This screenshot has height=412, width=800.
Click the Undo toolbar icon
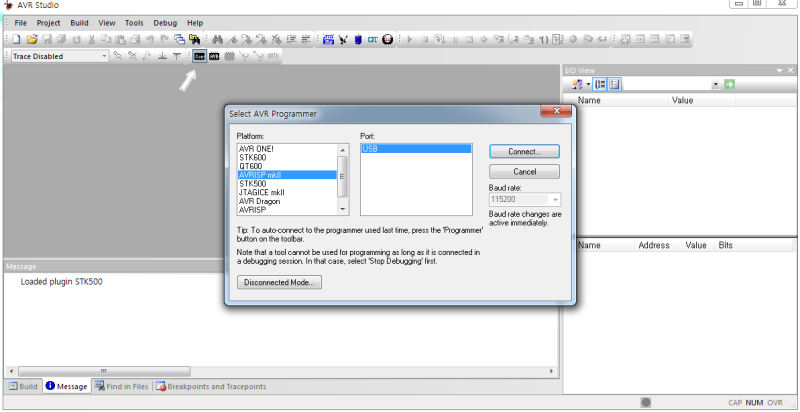click(x=150, y=39)
